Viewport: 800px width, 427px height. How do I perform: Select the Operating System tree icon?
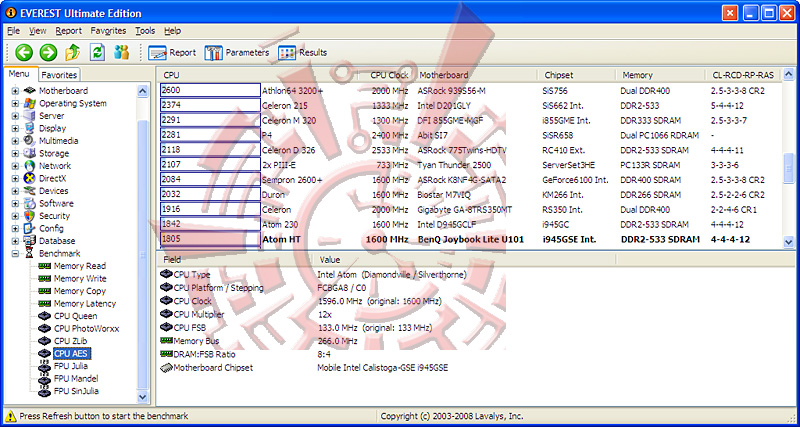coord(30,103)
